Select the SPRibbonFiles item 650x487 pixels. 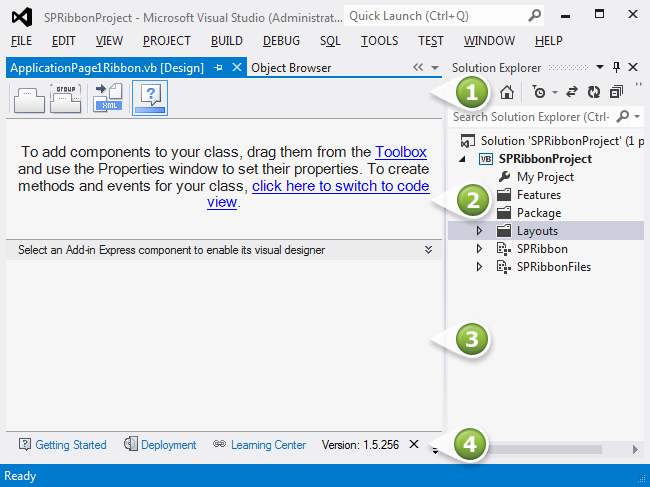click(x=544, y=267)
